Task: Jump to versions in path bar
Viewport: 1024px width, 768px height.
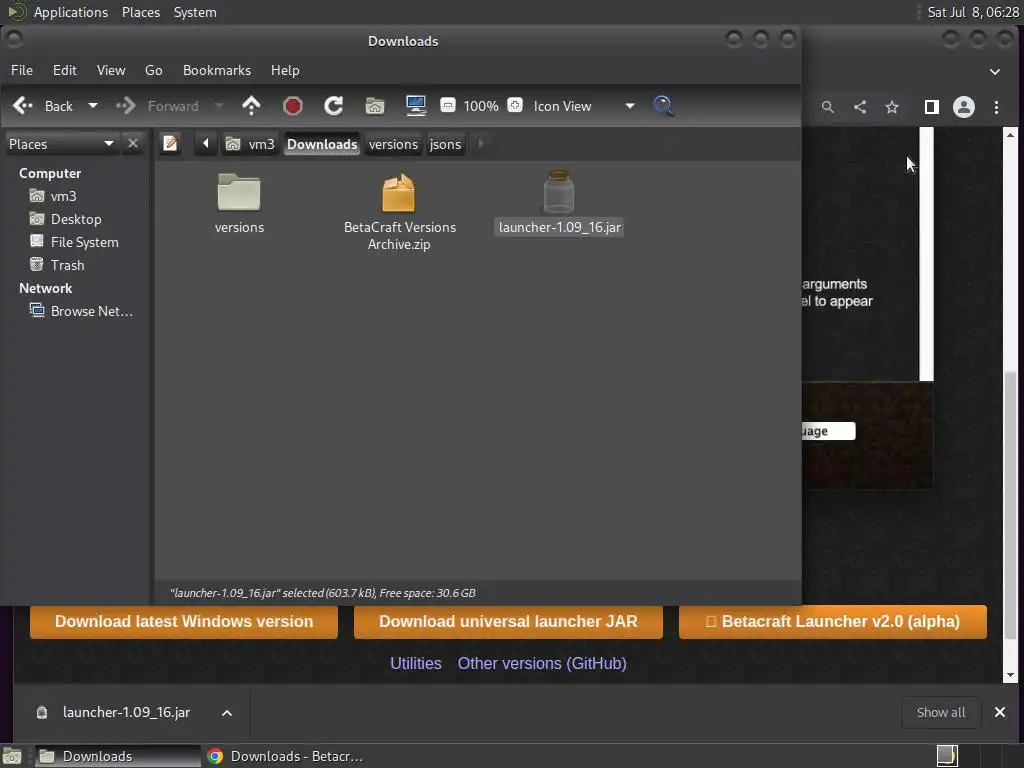Action: click(x=393, y=144)
